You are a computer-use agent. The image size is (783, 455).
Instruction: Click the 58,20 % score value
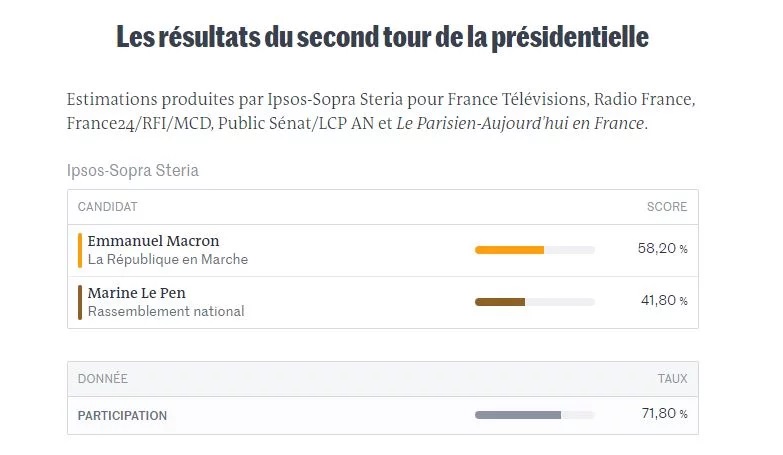click(662, 249)
